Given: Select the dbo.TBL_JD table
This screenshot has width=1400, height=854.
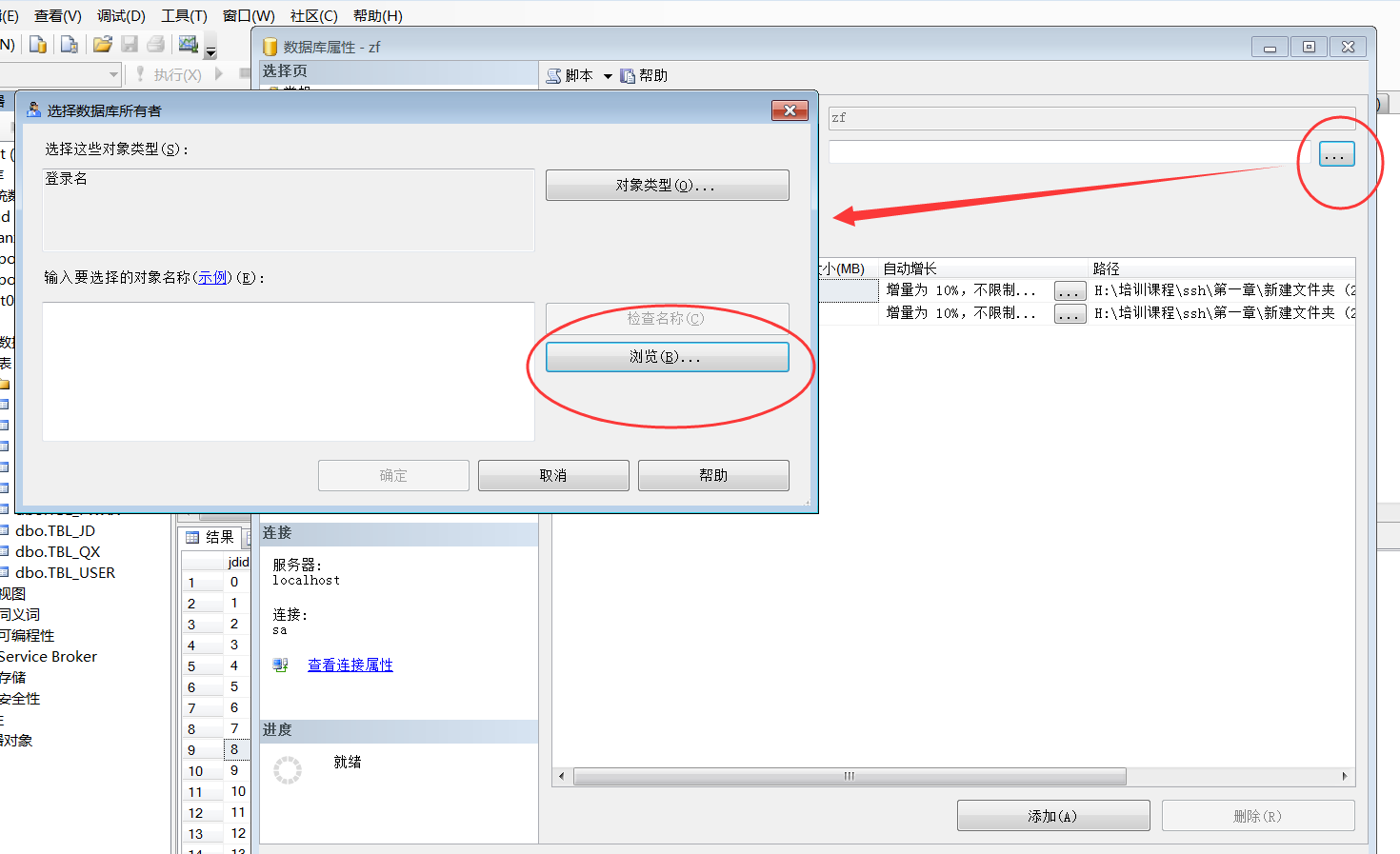Looking at the screenshot, I should coord(55,530).
